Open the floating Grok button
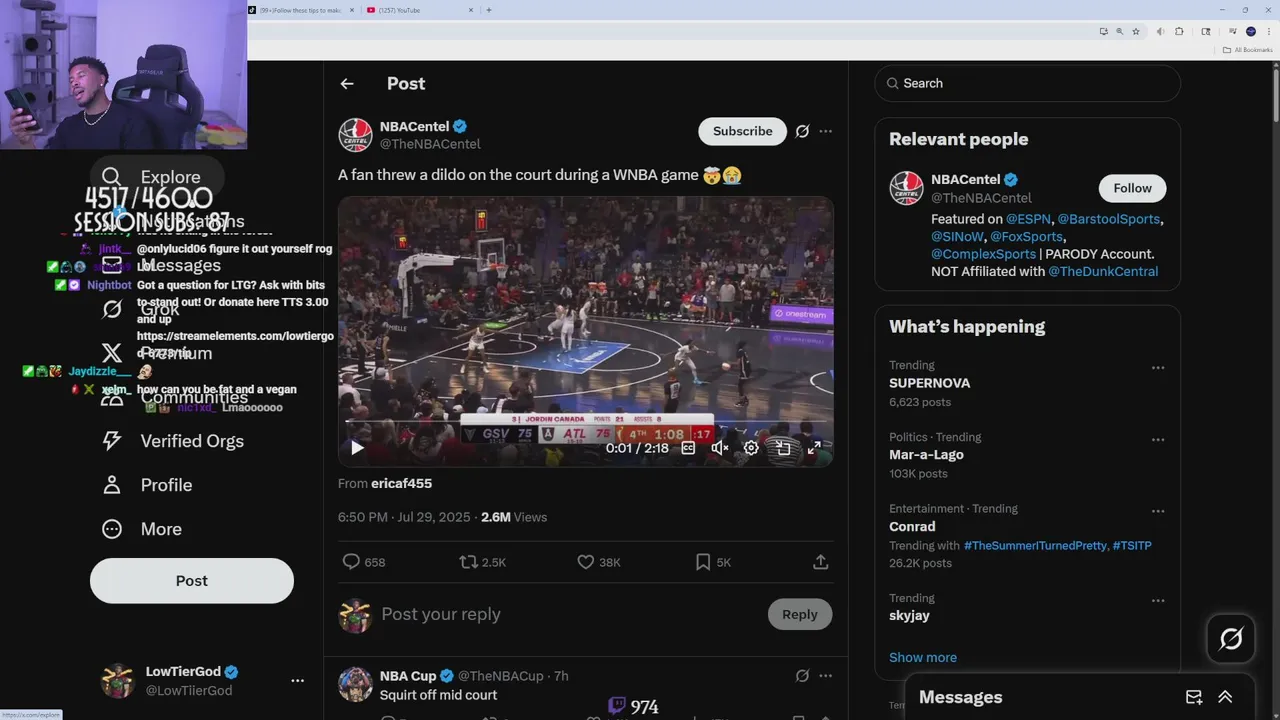This screenshot has height=720, width=1280. tap(1231, 638)
